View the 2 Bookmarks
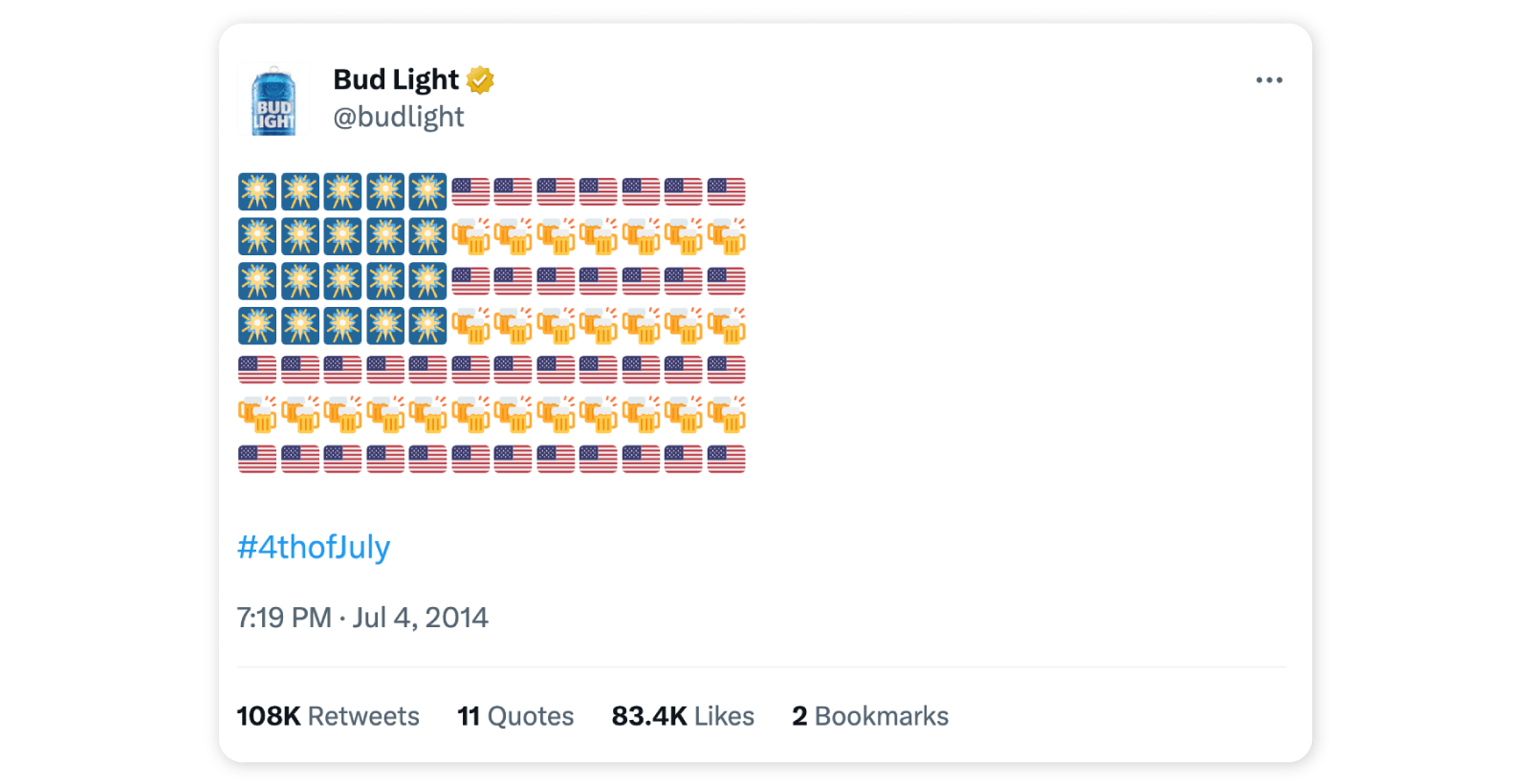1530x784 pixels. [x=869, y=715]
